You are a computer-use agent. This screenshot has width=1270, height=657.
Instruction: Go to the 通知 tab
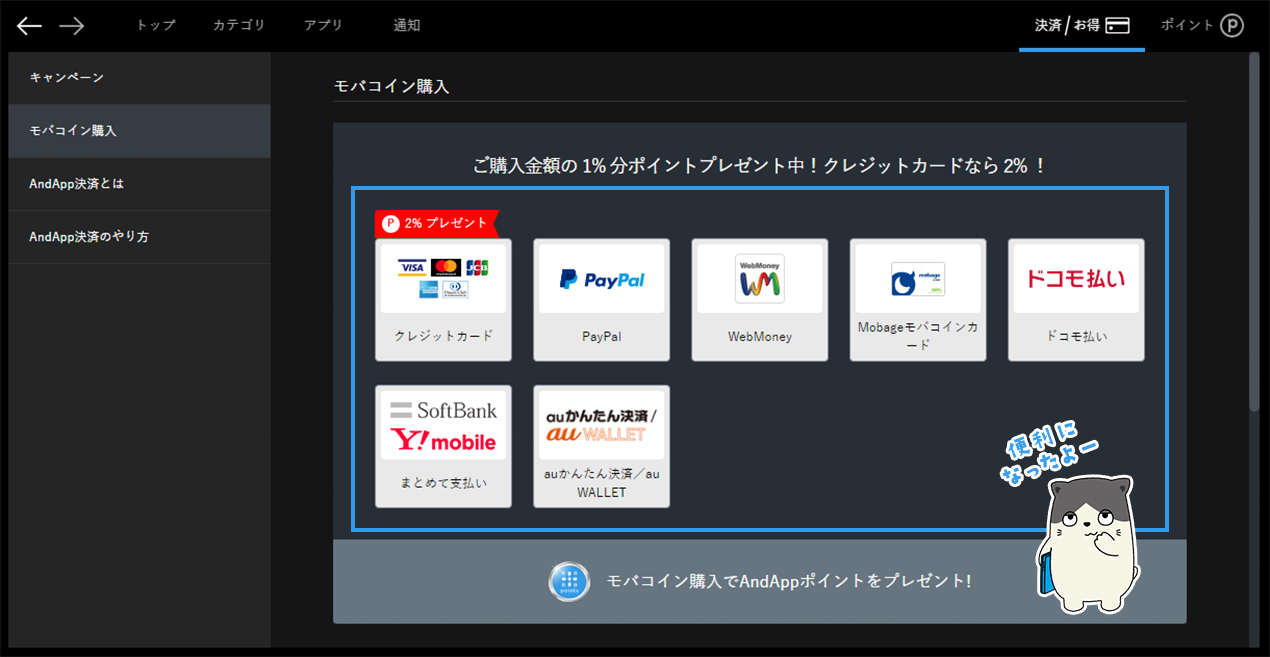(406, 26)
